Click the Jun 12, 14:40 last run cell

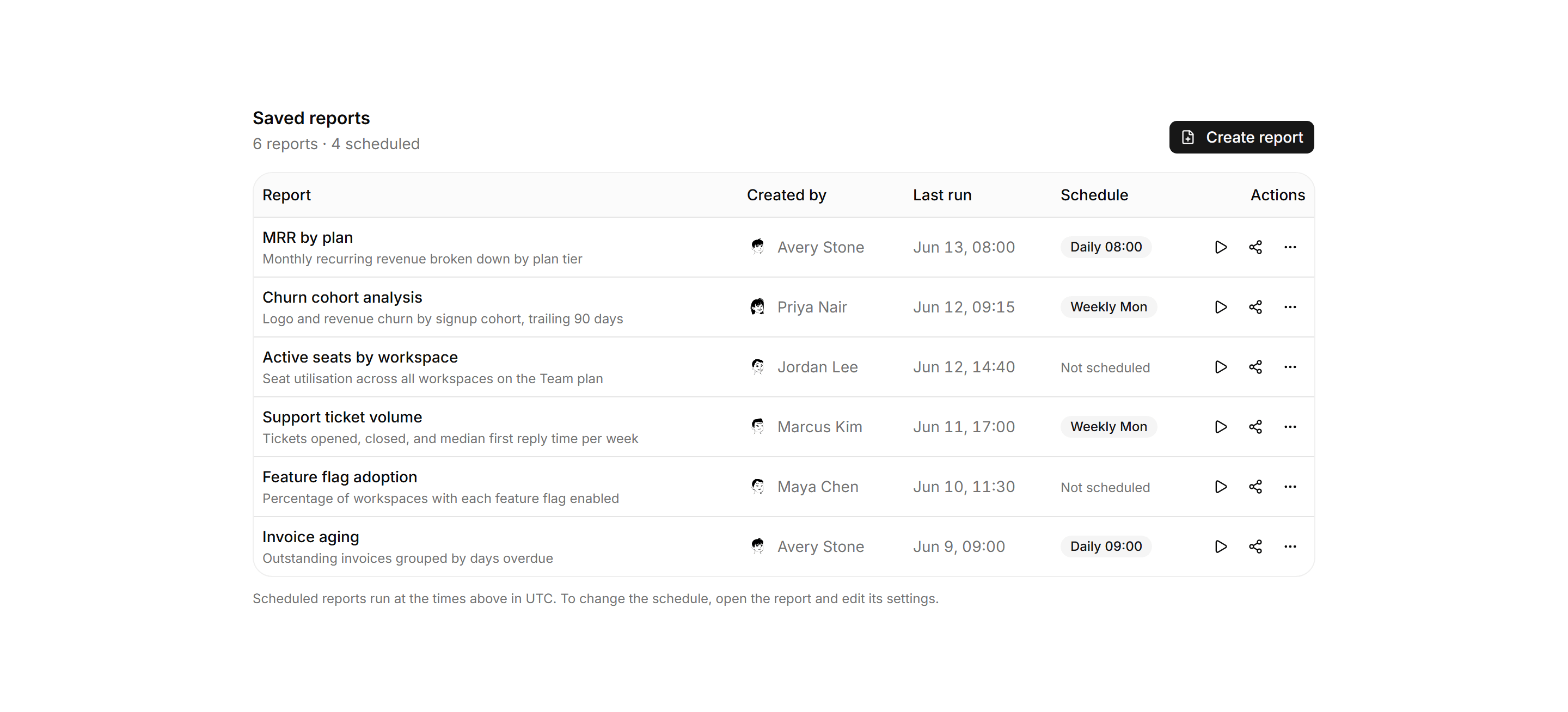coord(964,367)
